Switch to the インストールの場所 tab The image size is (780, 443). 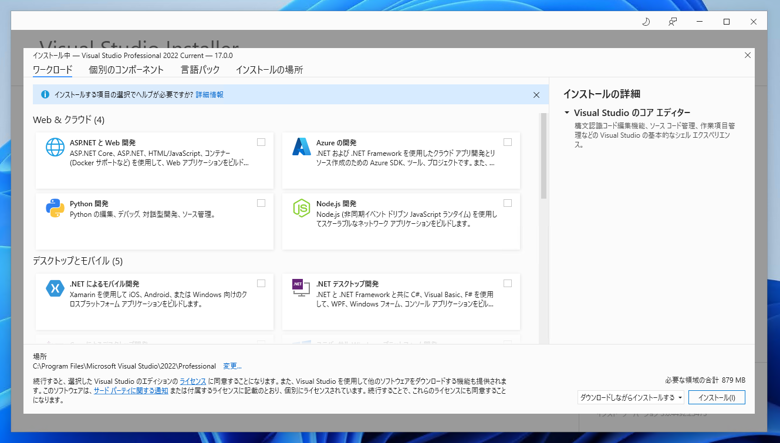[269, 70]
